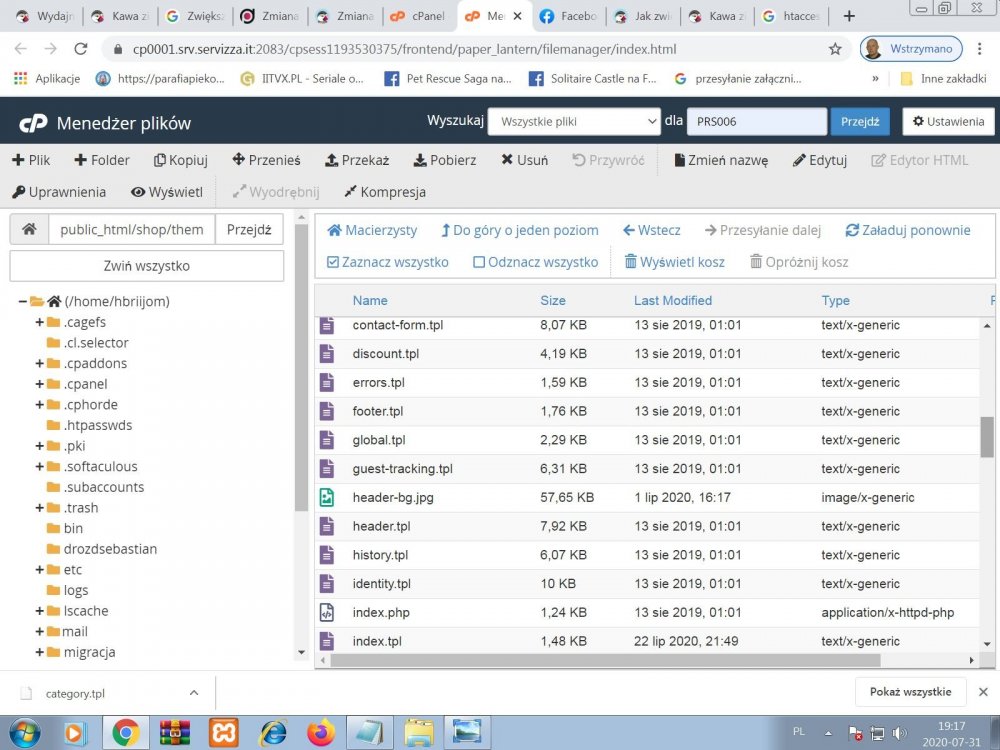Image resolution: width=1000 pixels, height=750 pixels.
Task: Select the logs folder in tree
Action: pyautogui.click(x=76, y=591)
